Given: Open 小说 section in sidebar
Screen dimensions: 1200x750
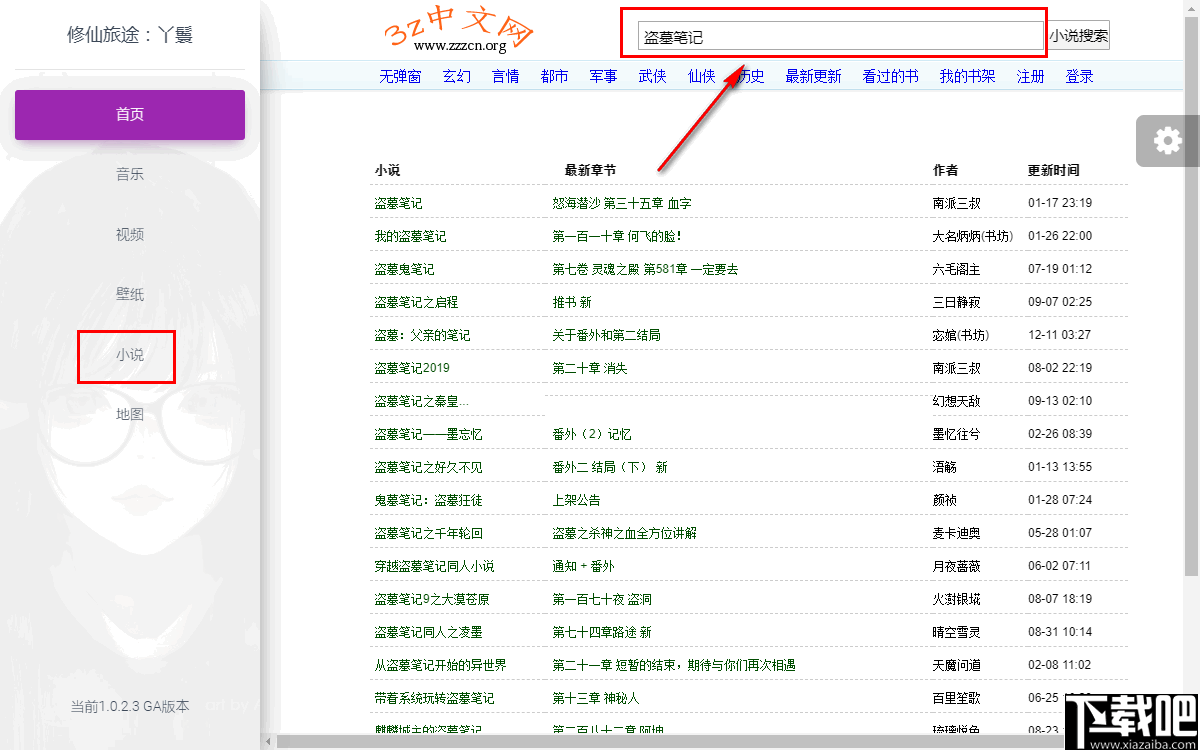Looking at the screenshot, I should coord(130,354).
